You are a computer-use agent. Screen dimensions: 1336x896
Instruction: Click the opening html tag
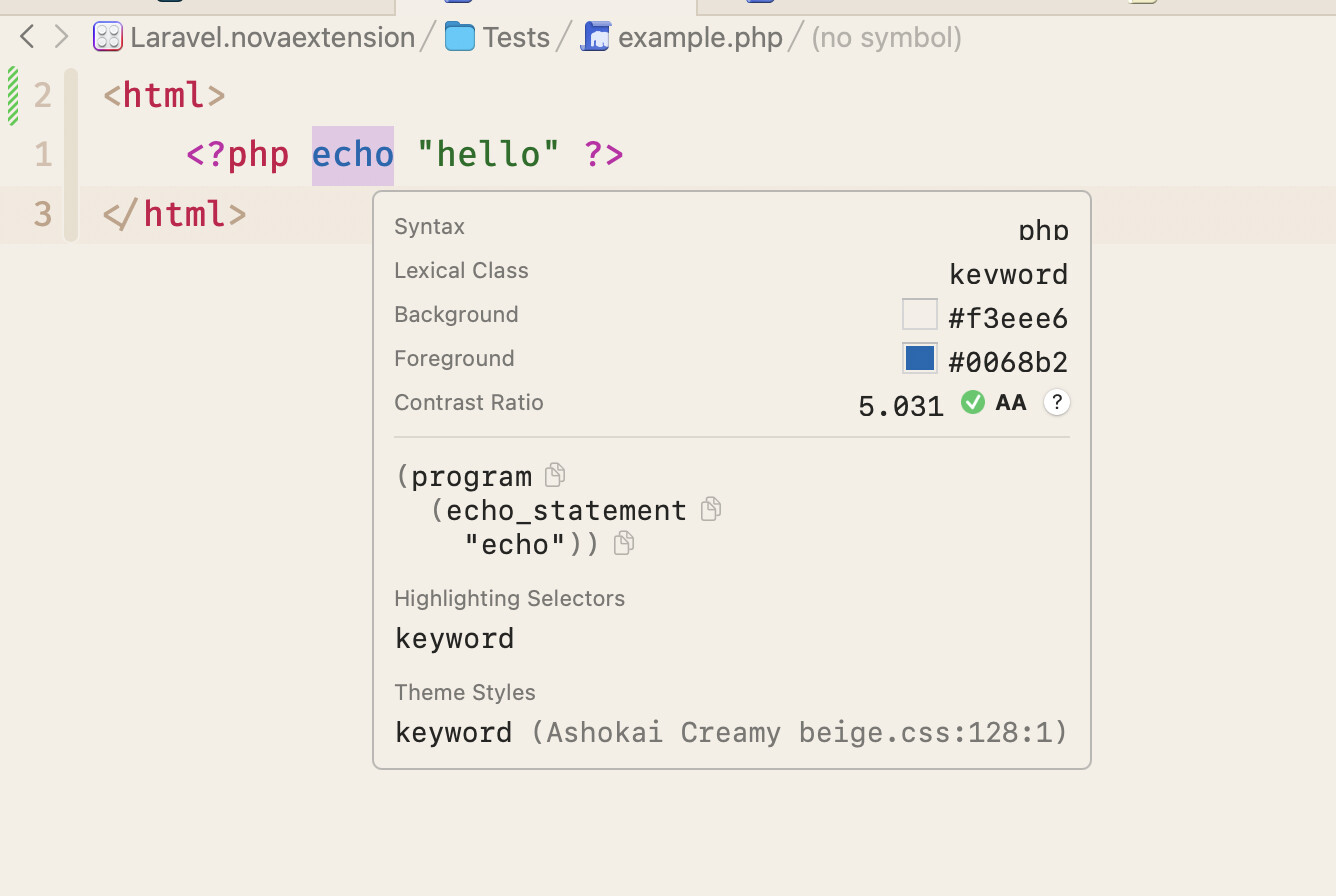tap(165, 95)
